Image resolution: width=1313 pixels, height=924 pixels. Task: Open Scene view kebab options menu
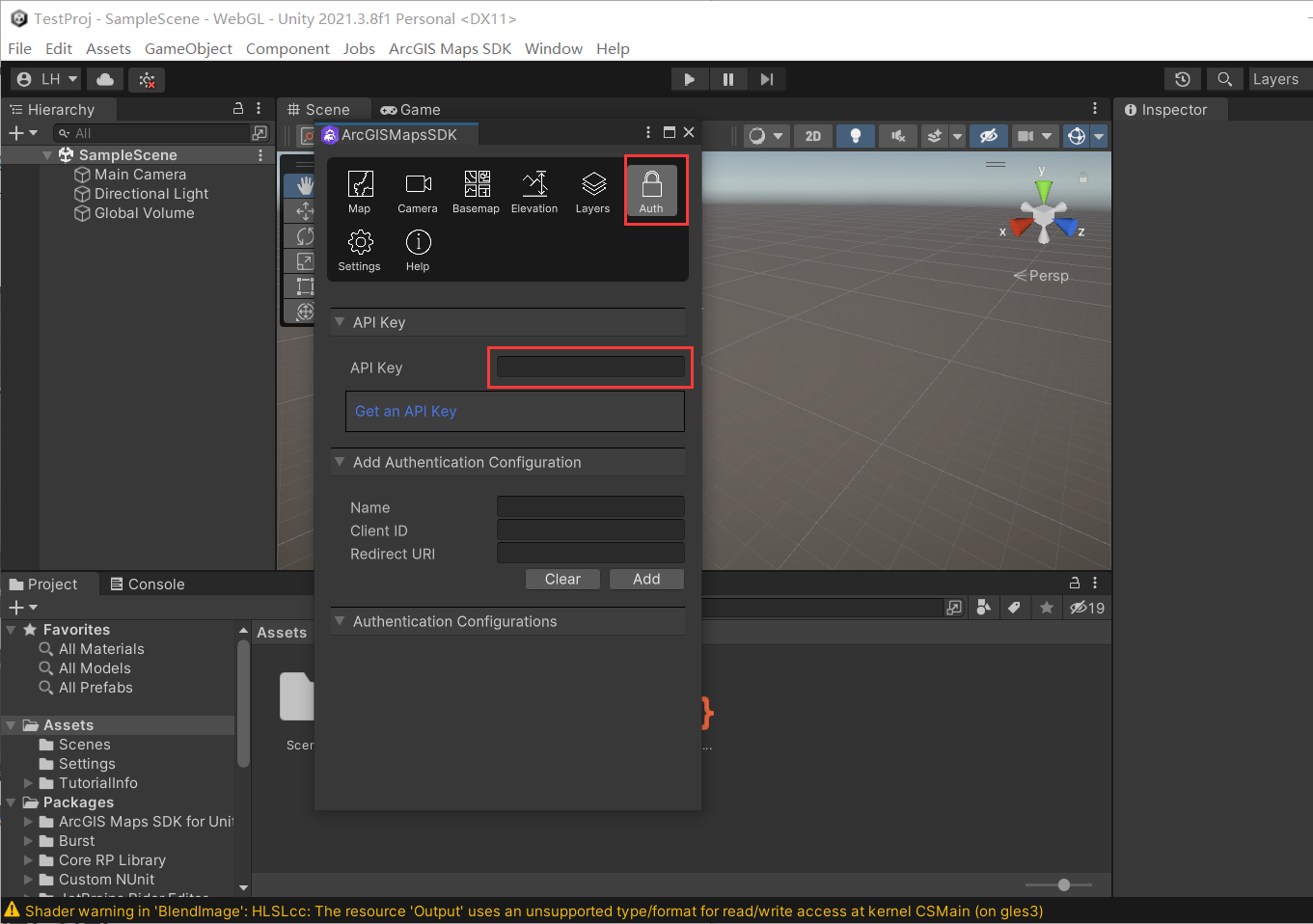point(1095,109)
